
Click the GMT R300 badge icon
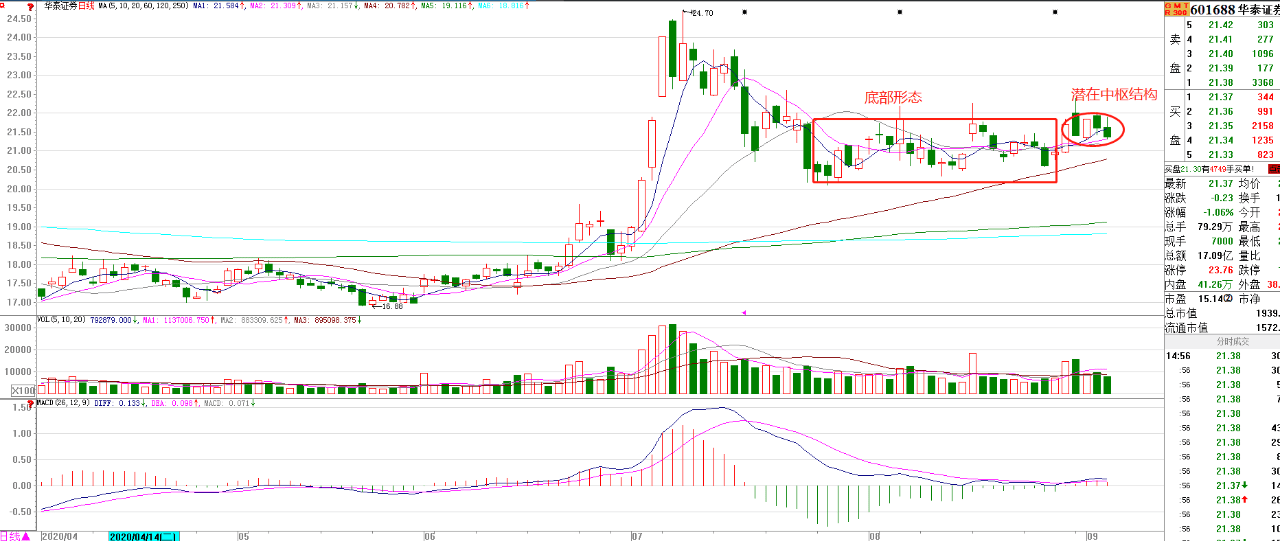(x=1174, y=8)
